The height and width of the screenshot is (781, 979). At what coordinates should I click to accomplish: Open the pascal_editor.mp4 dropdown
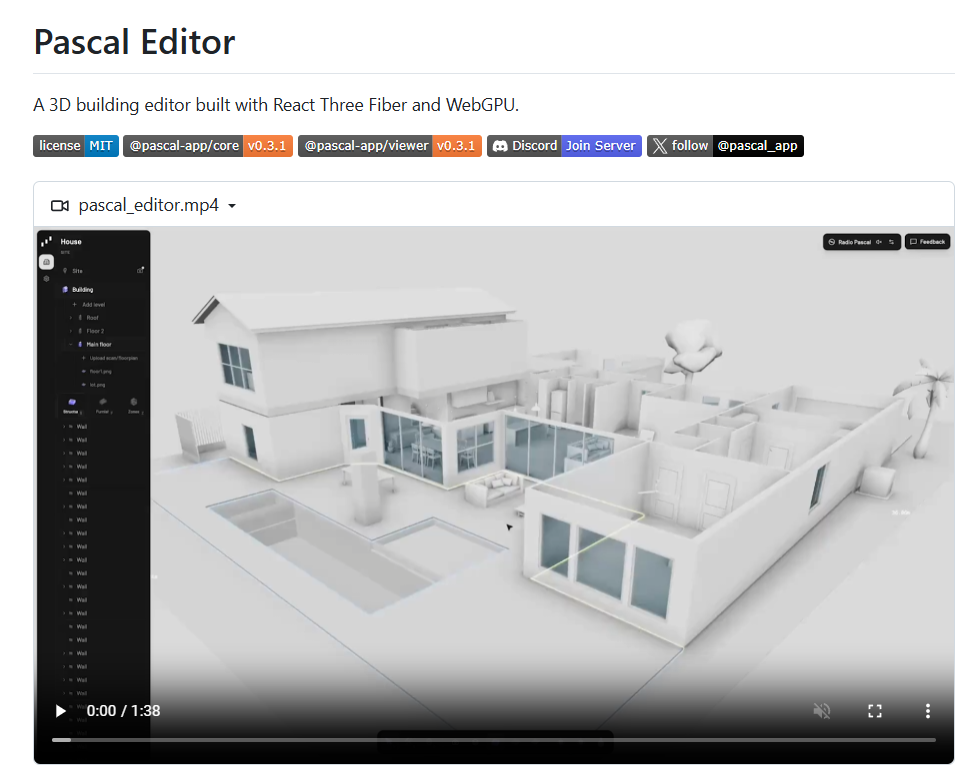pyautogui.click(x=231, y=205)
